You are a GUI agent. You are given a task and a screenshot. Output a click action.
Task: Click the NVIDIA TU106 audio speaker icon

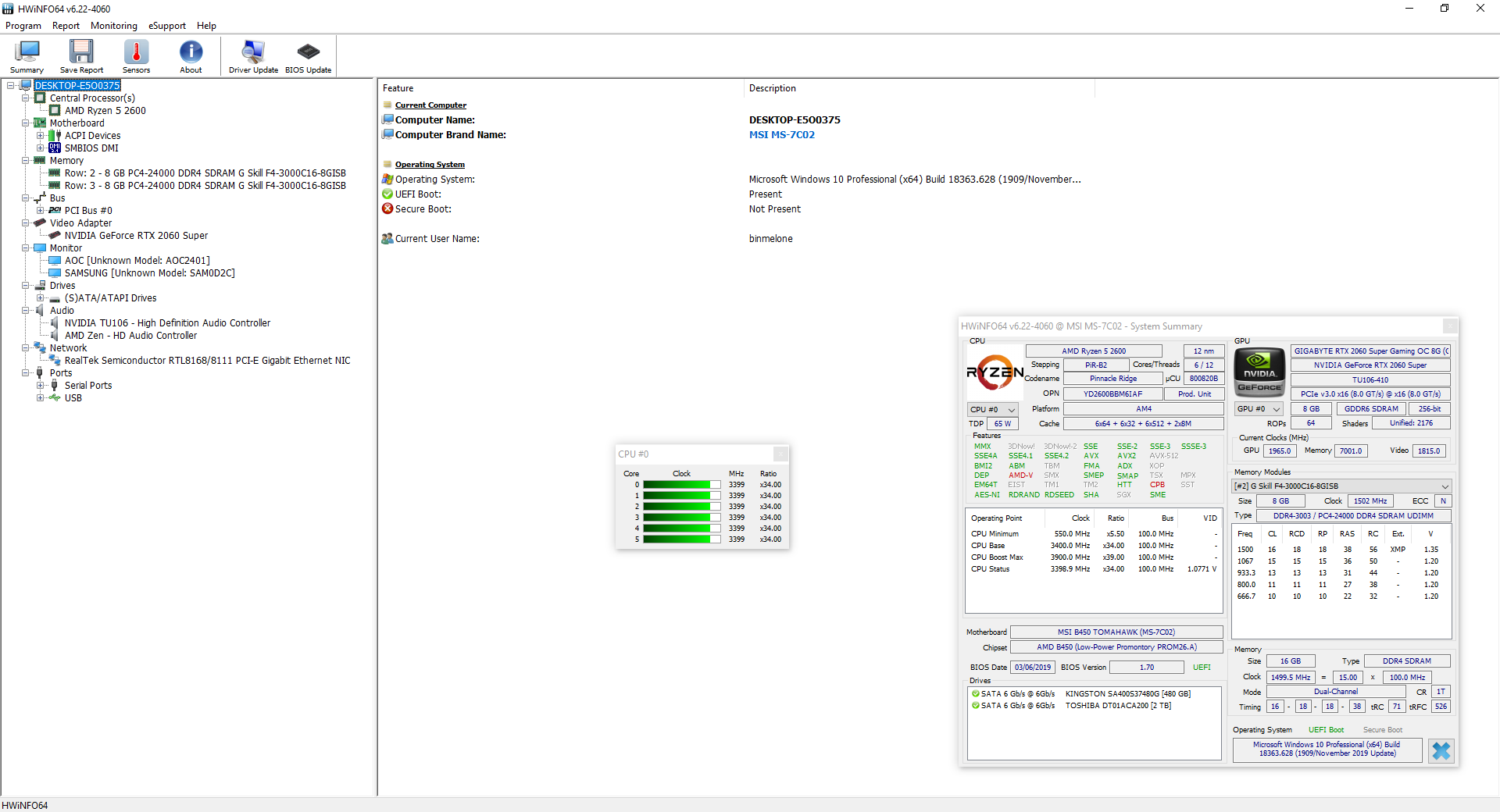55,323
